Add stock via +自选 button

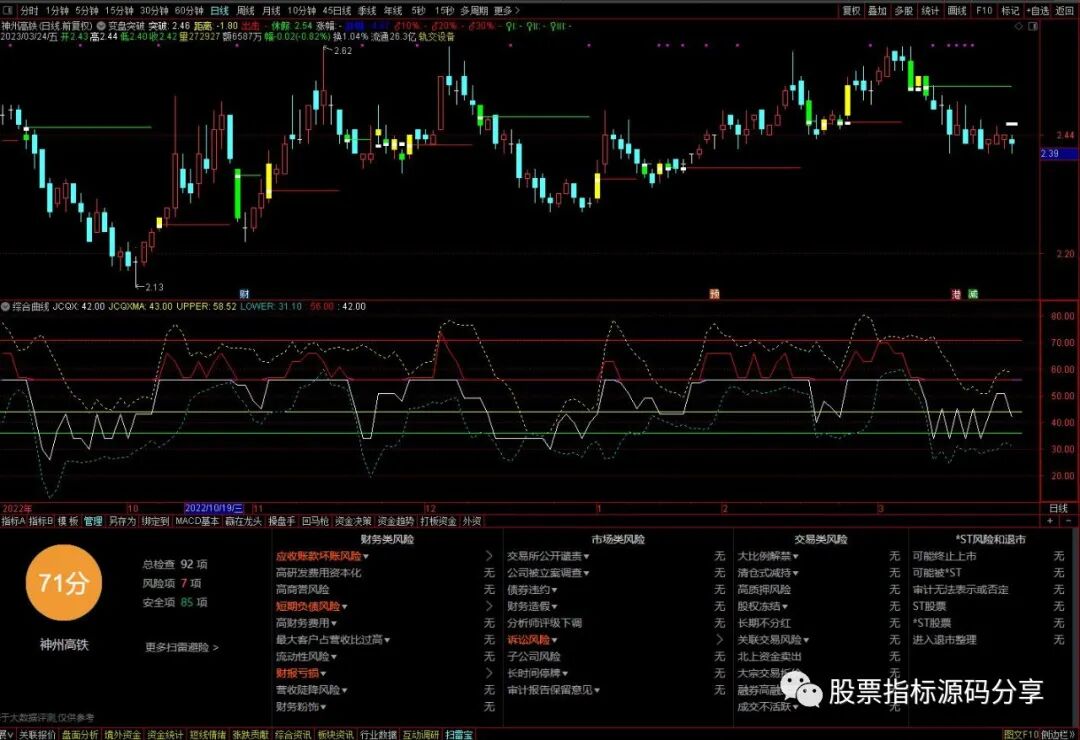[x=1037, y=10]
